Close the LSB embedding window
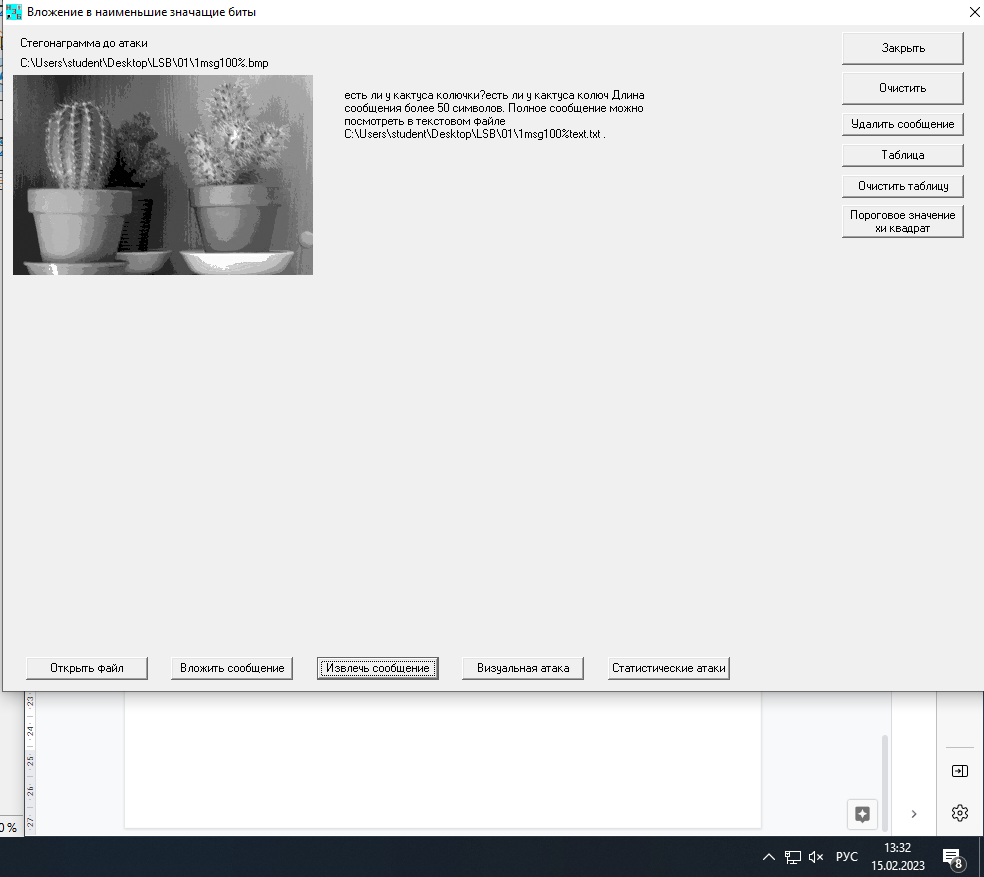The width and height of the screenshot is (984, 877). pyautogui.click(x=975, y=12)
